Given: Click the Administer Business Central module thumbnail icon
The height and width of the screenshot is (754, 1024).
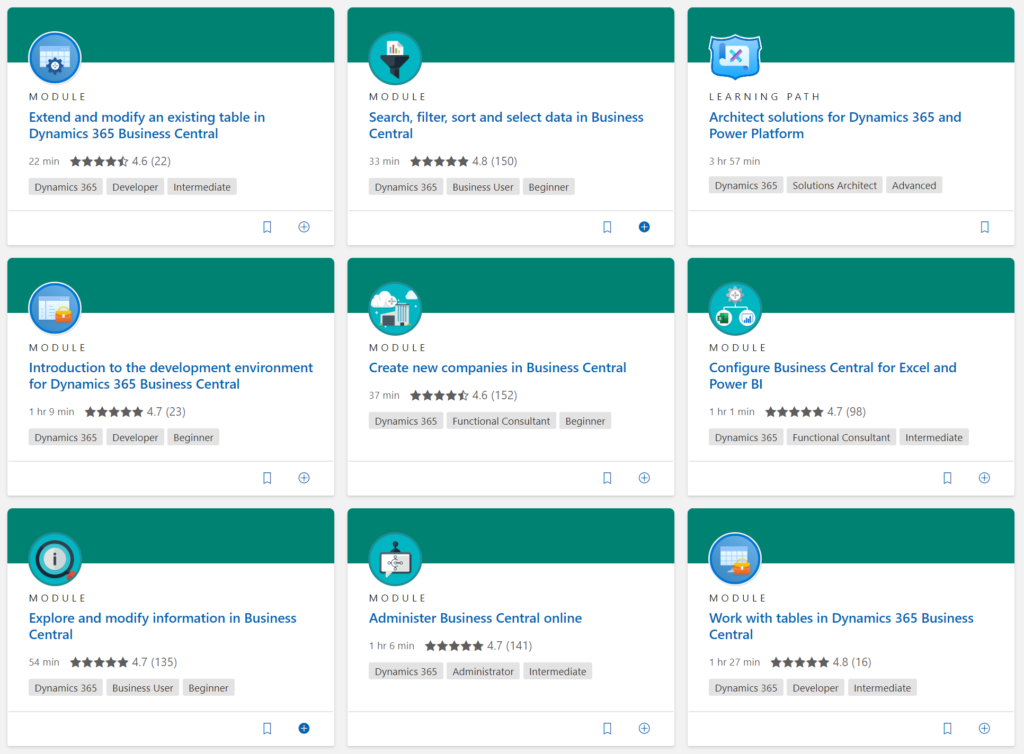Looking at the screenshot, I should 395,559.
